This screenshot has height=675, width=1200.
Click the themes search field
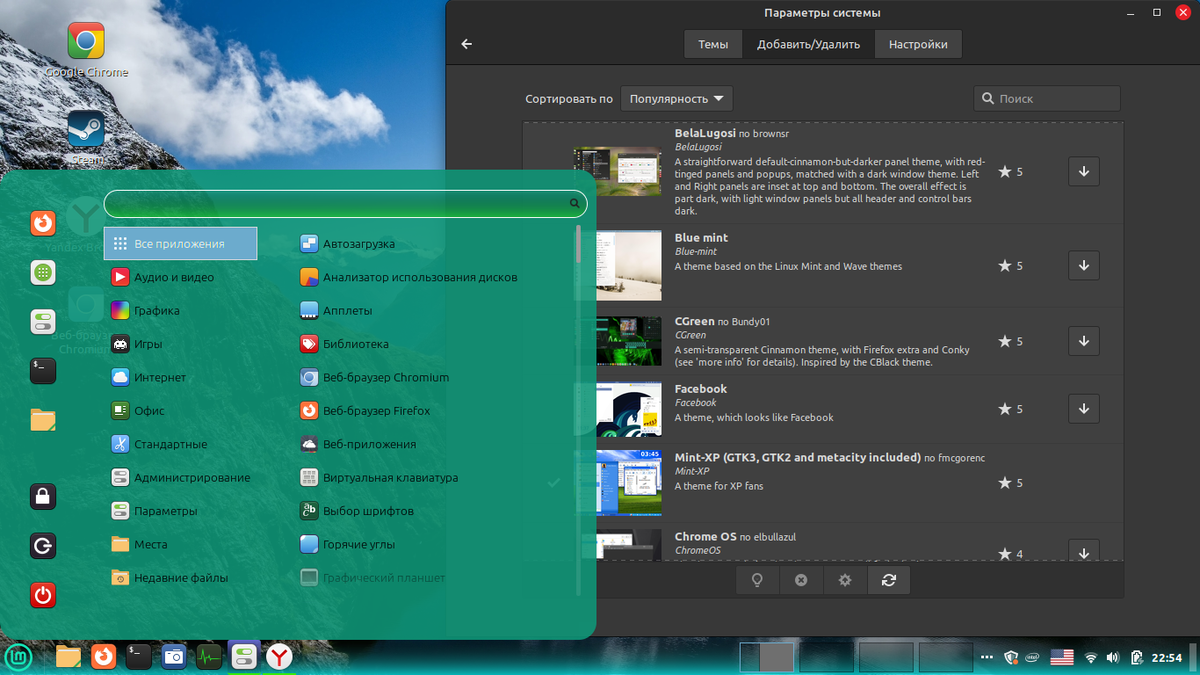(1047, 98)
